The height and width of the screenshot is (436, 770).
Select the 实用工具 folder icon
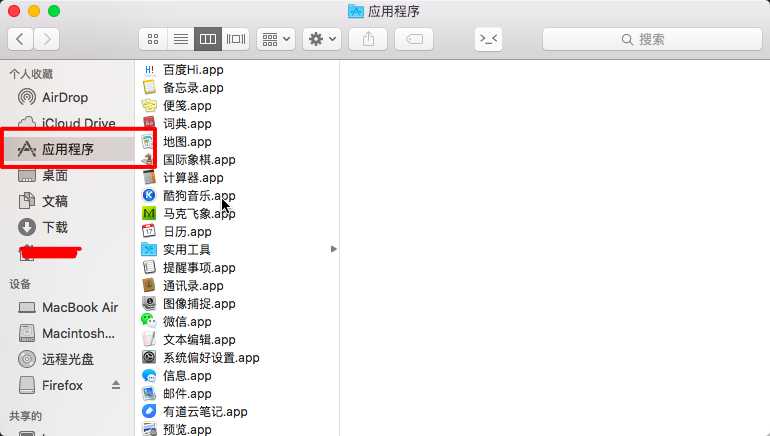[149, 249]
